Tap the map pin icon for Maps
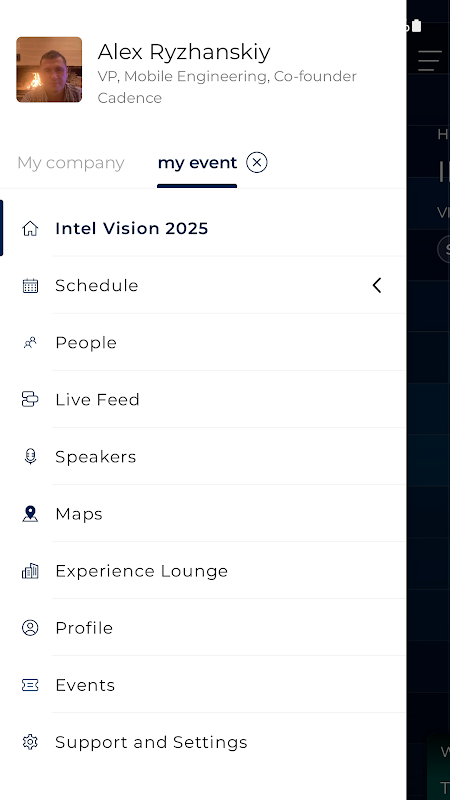The height and width of the screenshot is (800, 450). (30, 514)
